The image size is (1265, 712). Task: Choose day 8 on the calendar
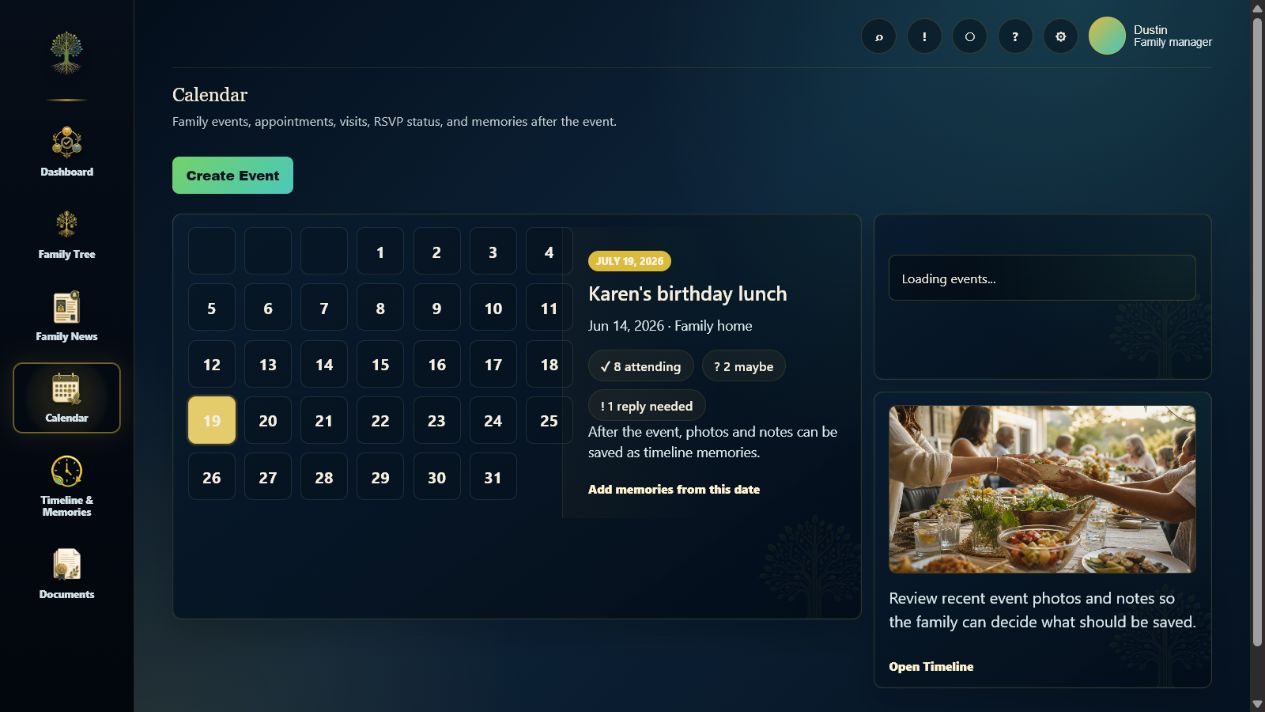pyautogui.click(x=380, y=308)
